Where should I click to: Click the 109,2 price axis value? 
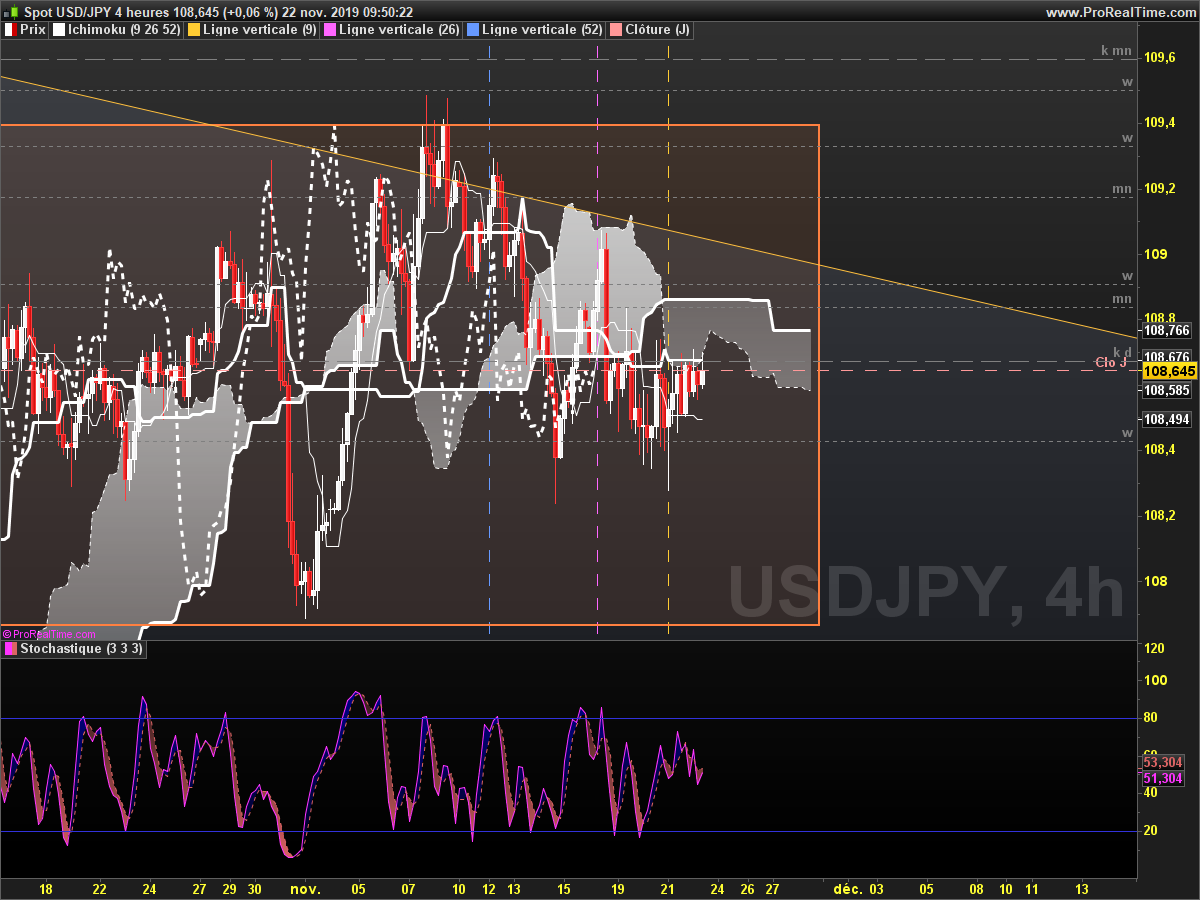coord(1159,189)
